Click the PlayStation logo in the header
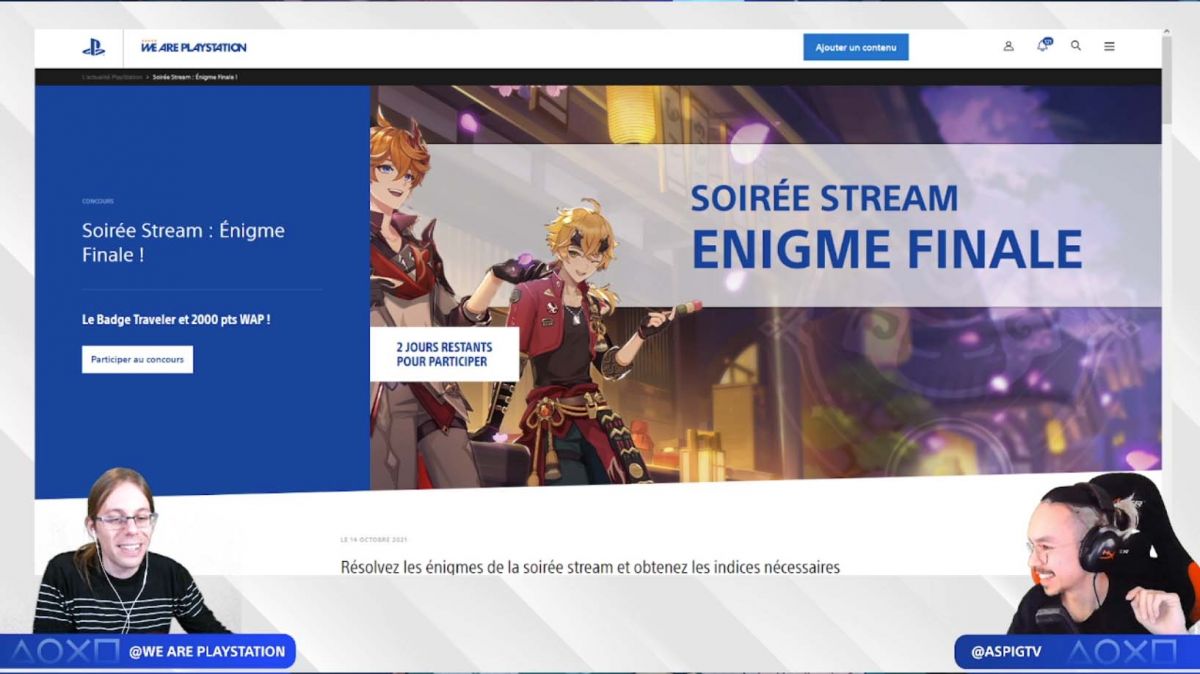 pos(93,47)
